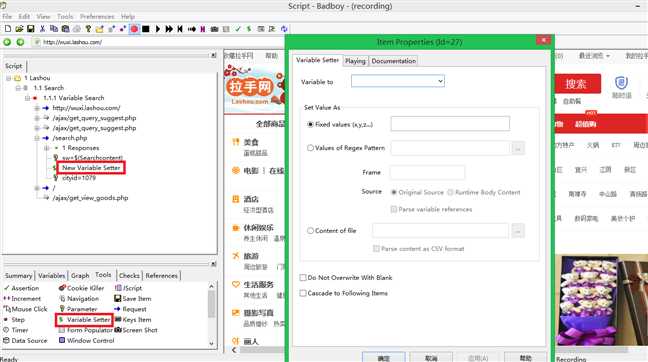Click in the Fixed values input field
This screenshot has width=648, height=362.
450,124
